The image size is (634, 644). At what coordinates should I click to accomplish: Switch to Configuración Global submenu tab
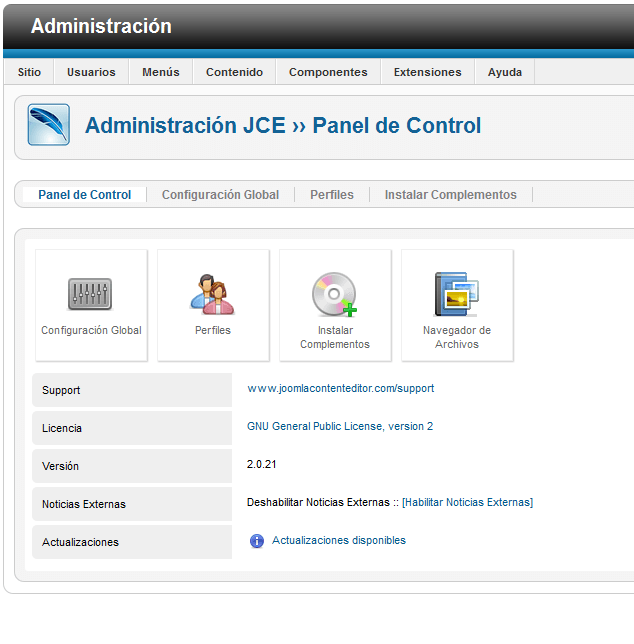pyautogui.click(x=221, y=195)
